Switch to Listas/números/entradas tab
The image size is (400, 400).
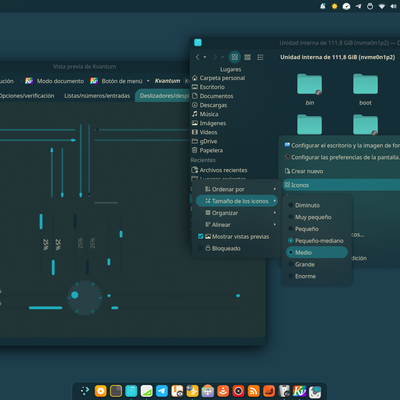[97, 96]
